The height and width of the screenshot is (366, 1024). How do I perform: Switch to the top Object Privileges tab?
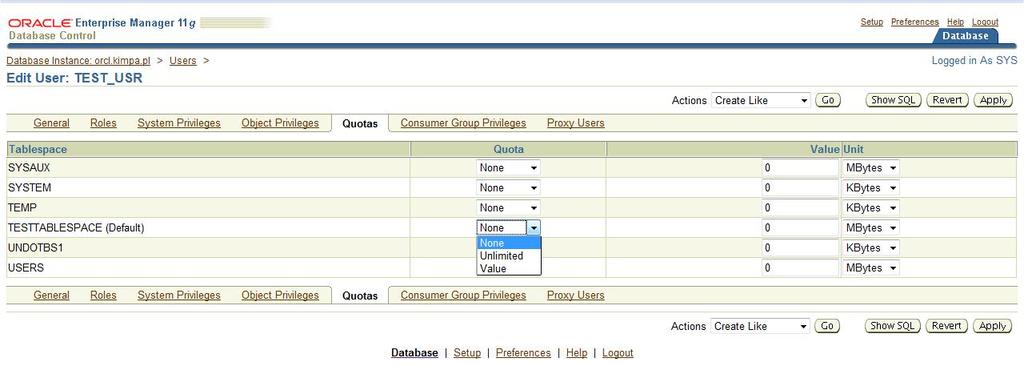[280, 123]
